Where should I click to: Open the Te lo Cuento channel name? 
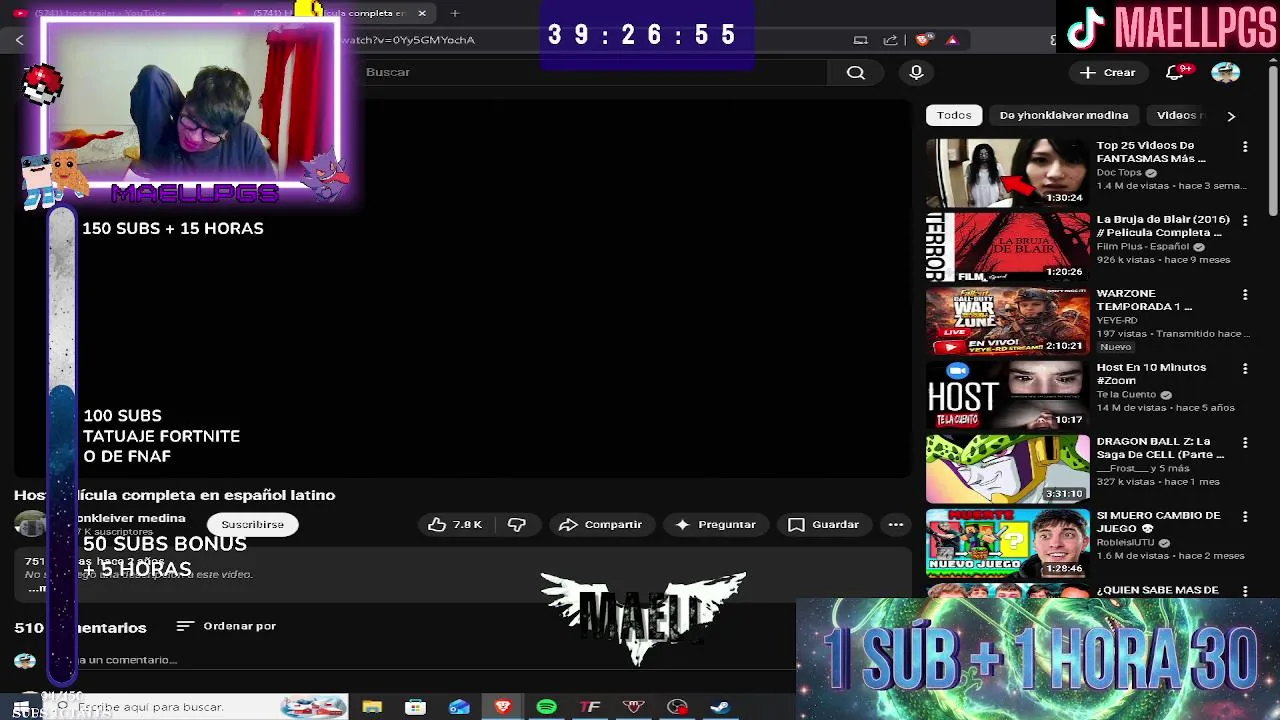pyautogui.click(x=1126, y=394)
